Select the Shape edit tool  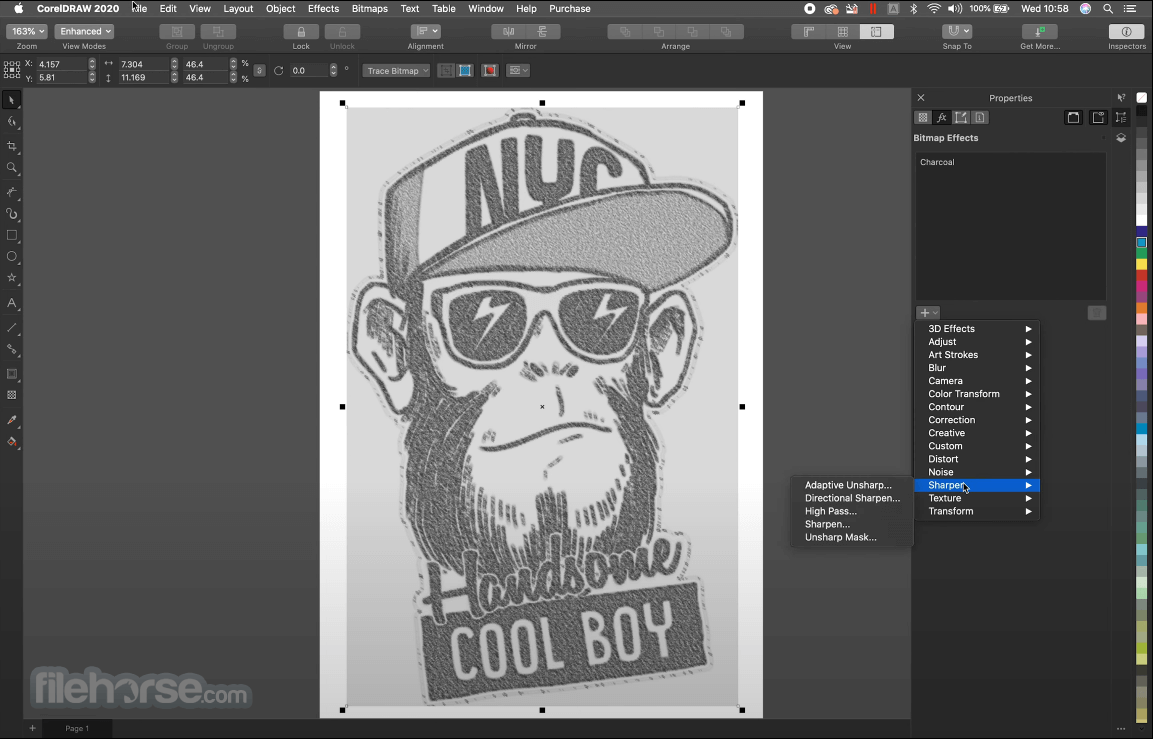[x=11, y=122]
